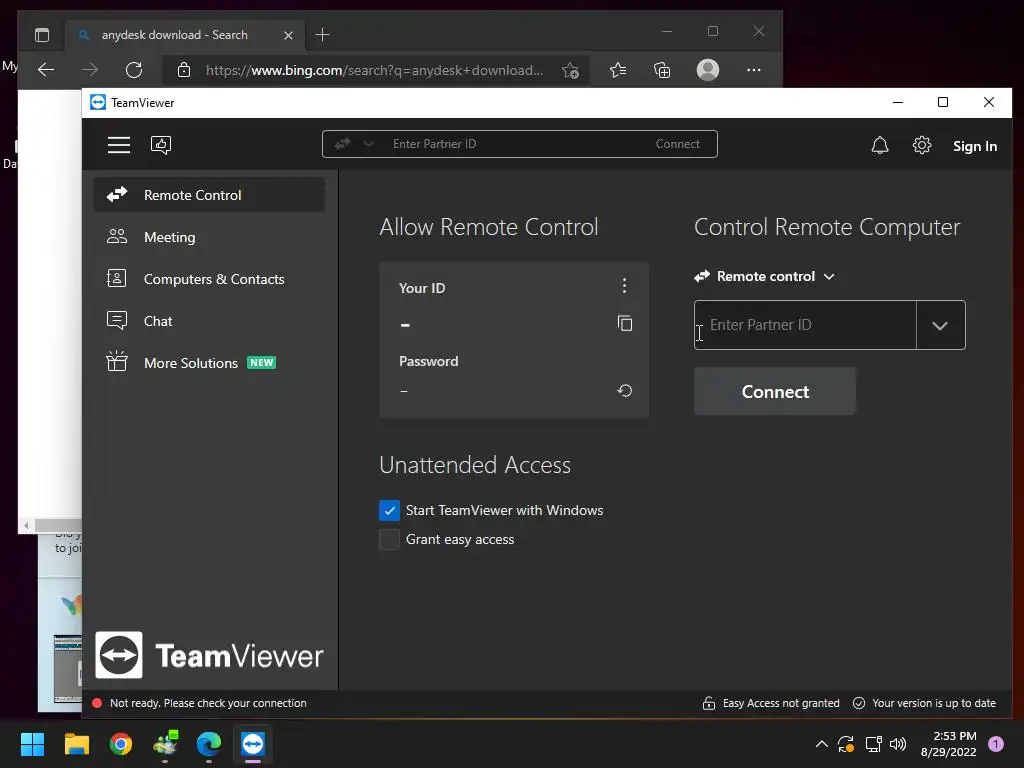Expand connection mode chevron in top bar

(368, 144)
